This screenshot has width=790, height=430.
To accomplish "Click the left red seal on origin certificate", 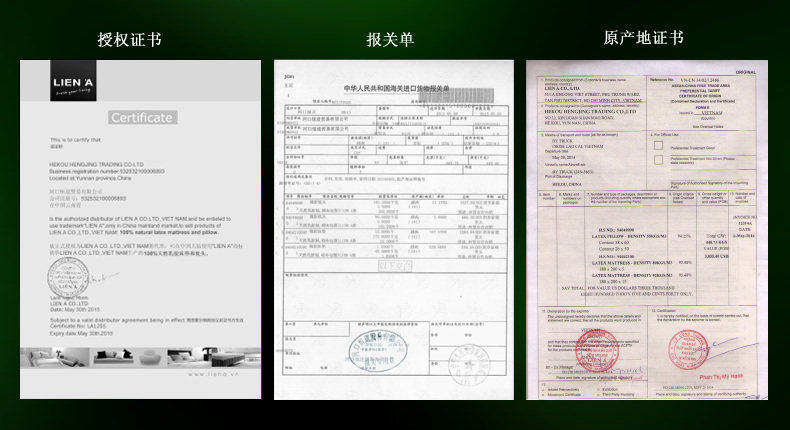I will pyautogui.click(x=597, y=350).
